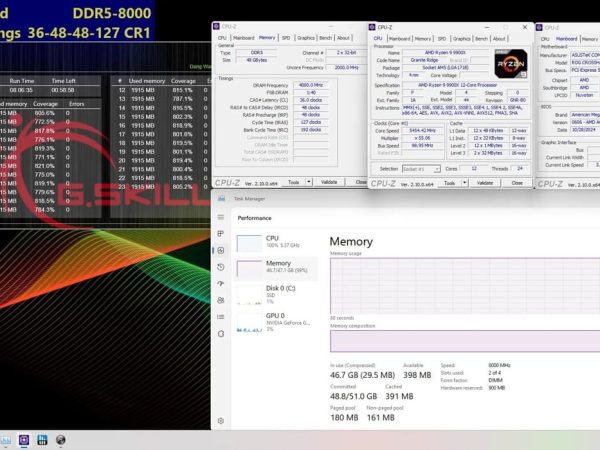Select About tab in Memory CPU-Z window
The width and height of the screenshot is (600, 450).
(343, 38)
